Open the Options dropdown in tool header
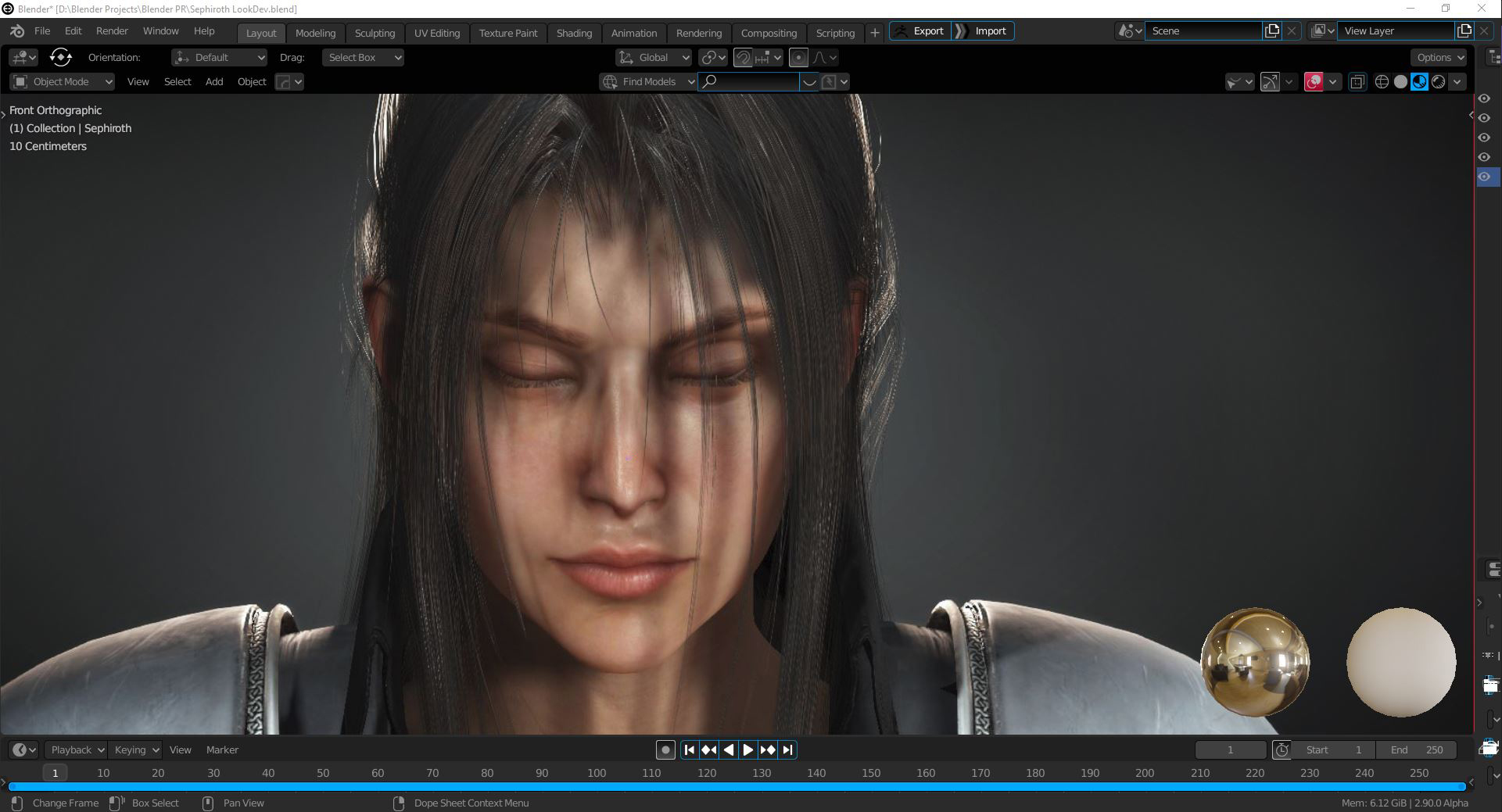The height and width of the screenshot is (812, 1502). (x=1439, y=57)
